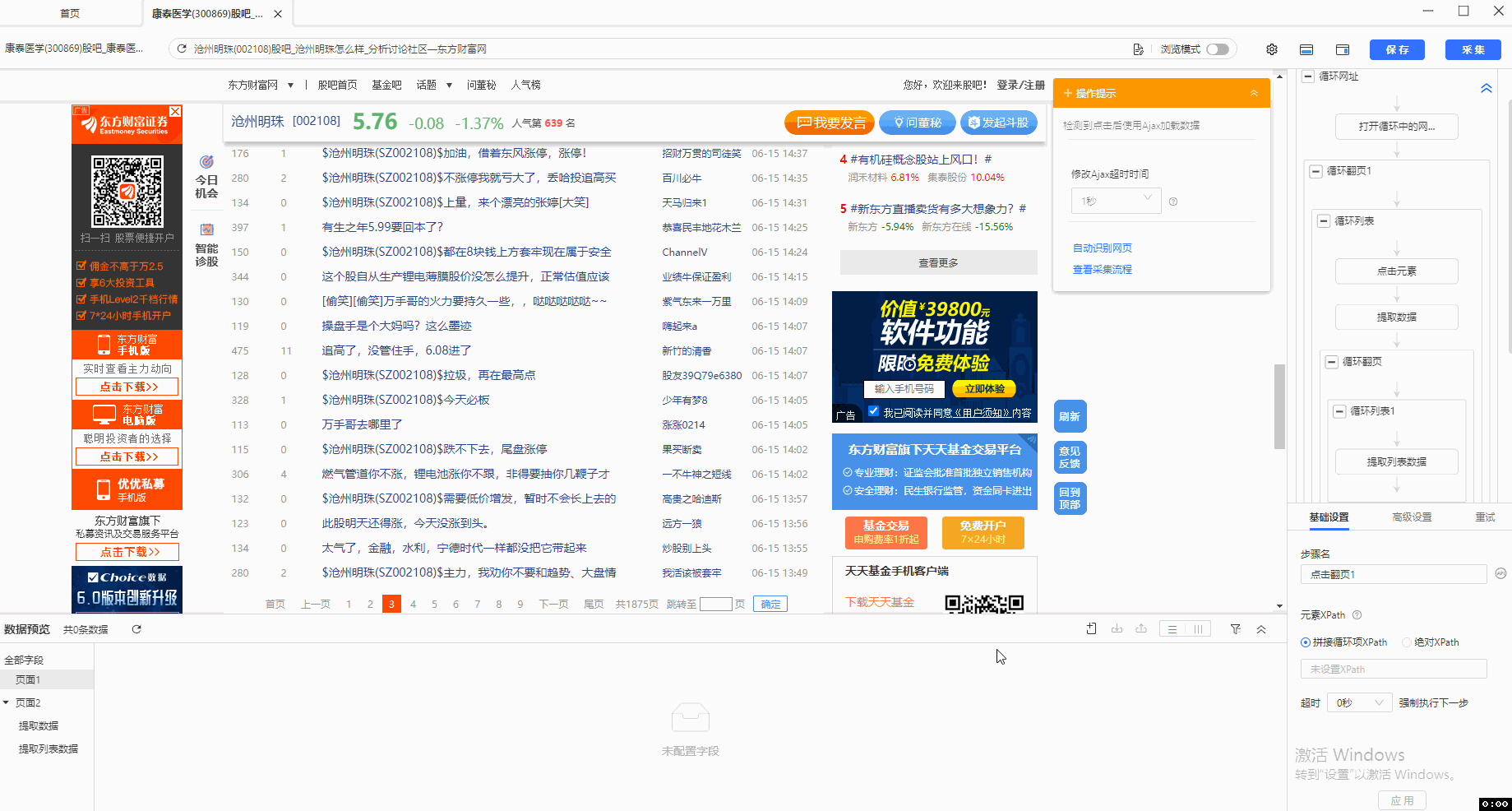Collapse the workflow with the blue double chevron
Image resolution: width=1512 pixels, height=811 pixels.
pos(1487,88)
